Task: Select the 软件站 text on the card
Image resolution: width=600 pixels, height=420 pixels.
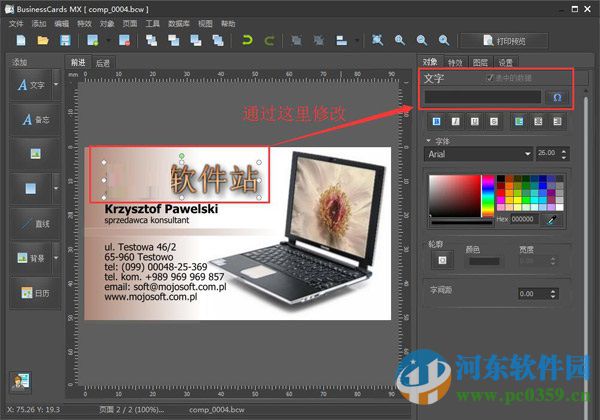Action: tap(214, 179)
